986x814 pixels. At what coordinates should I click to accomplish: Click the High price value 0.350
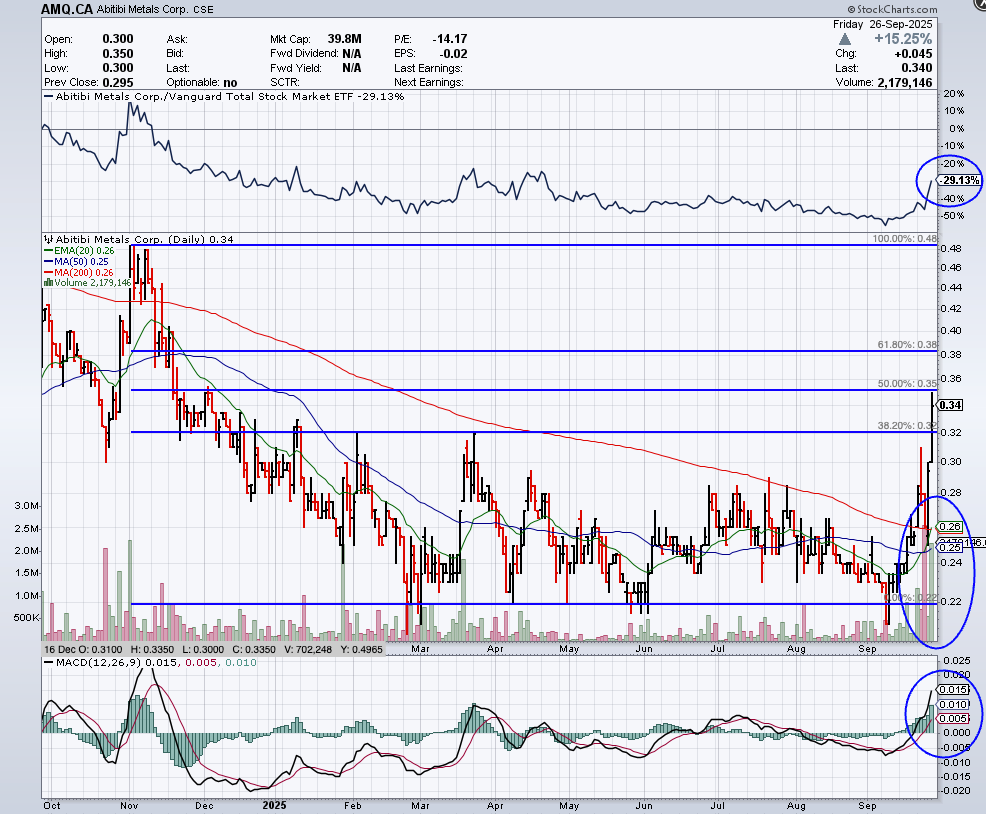click(118, 53)
